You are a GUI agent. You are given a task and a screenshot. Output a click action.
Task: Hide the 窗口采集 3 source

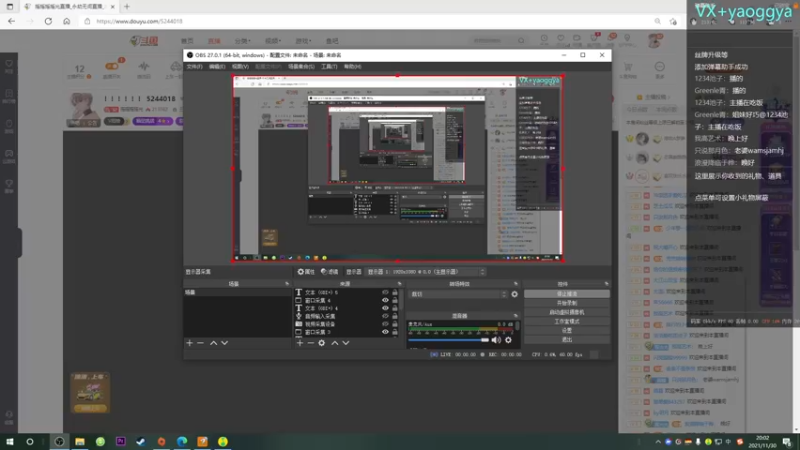pos(385,332)
